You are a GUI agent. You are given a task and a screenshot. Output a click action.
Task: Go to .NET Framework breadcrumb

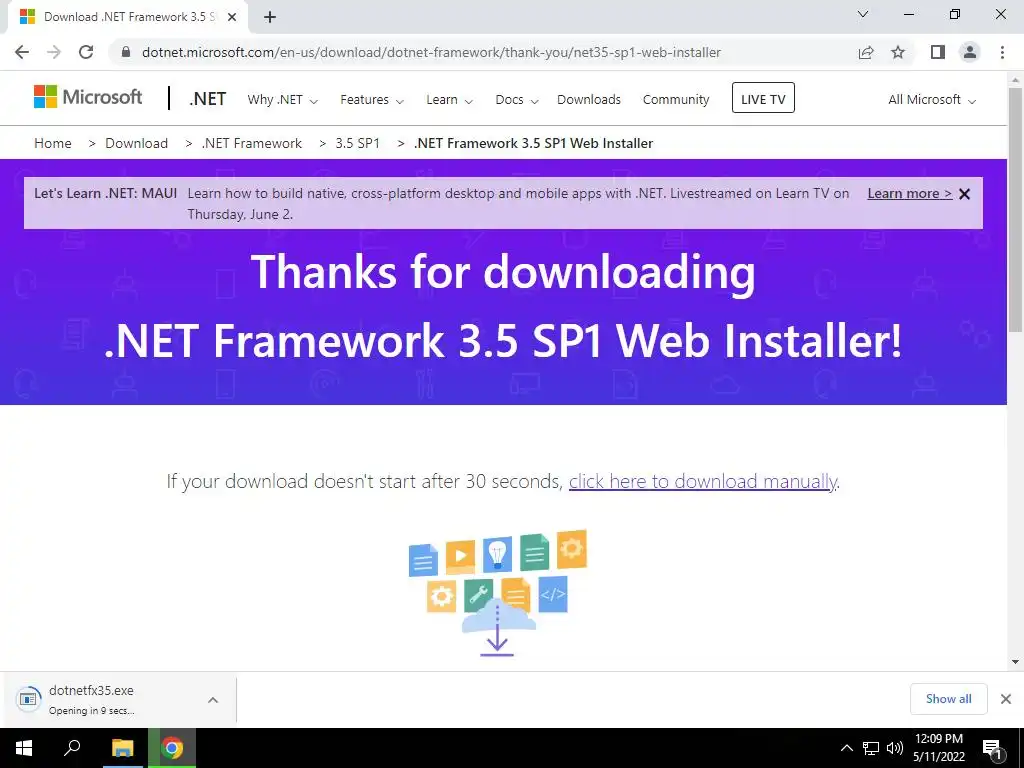252,143
